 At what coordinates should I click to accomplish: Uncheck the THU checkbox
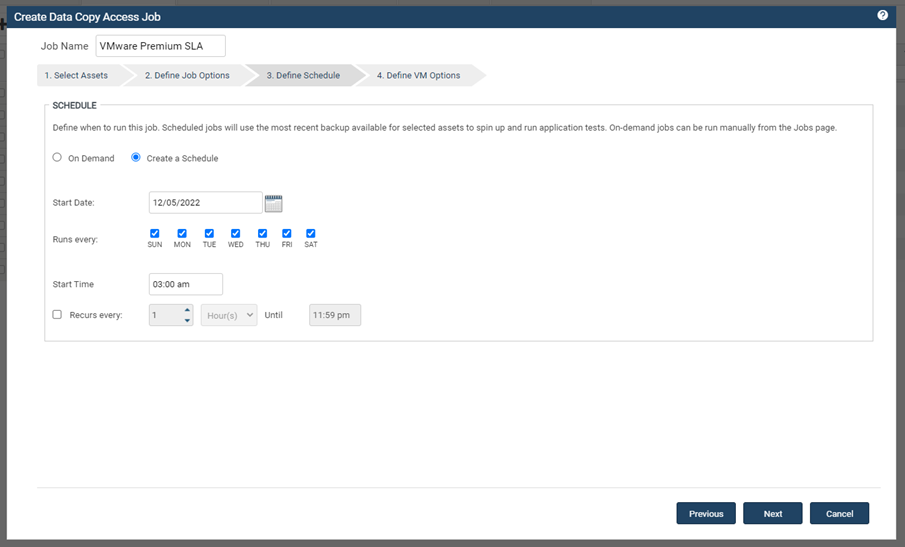(263, 233)
